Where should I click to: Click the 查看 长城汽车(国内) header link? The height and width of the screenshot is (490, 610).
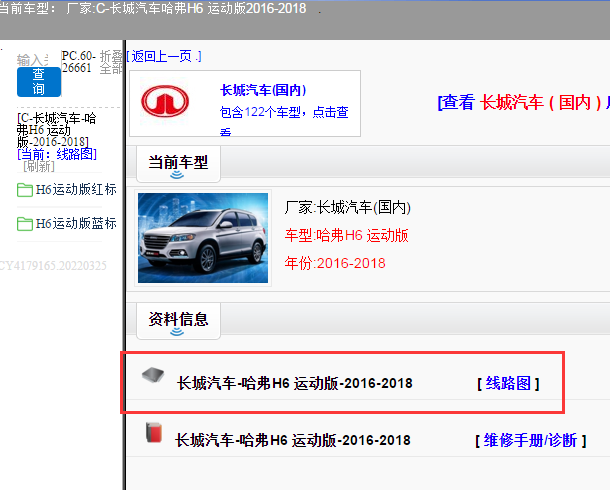[524, 103]
